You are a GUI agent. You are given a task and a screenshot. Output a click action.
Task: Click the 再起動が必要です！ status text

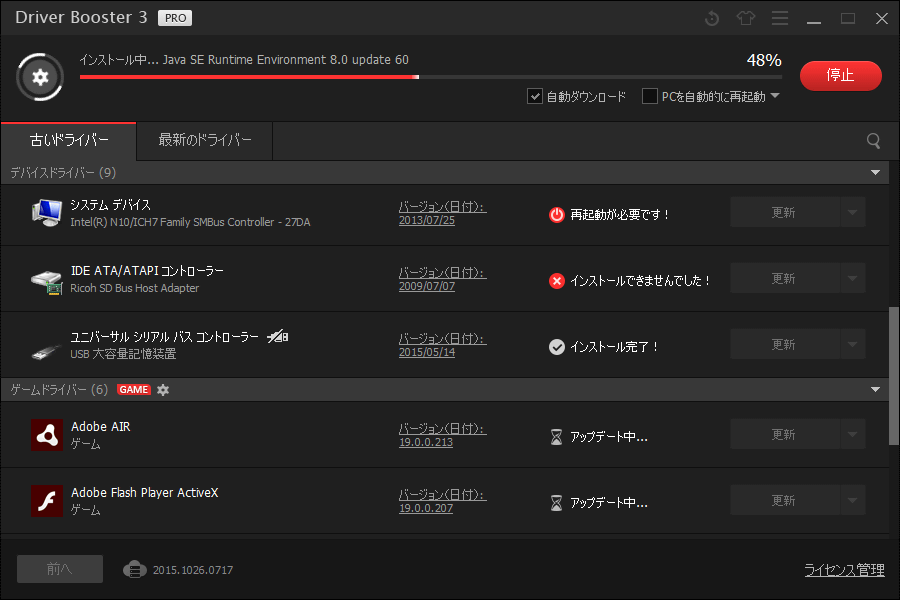point(620,215)
